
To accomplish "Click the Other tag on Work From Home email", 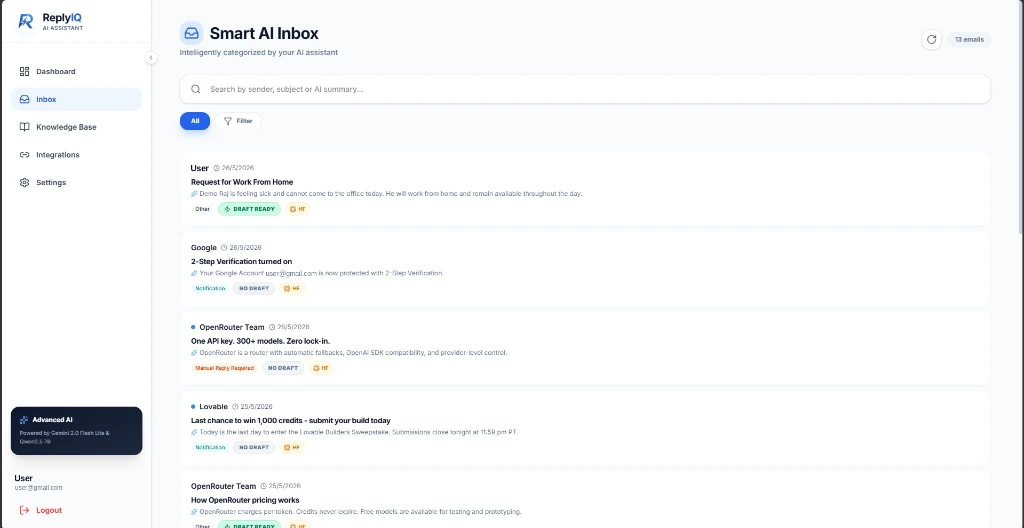I will click(x=202, y=209).
